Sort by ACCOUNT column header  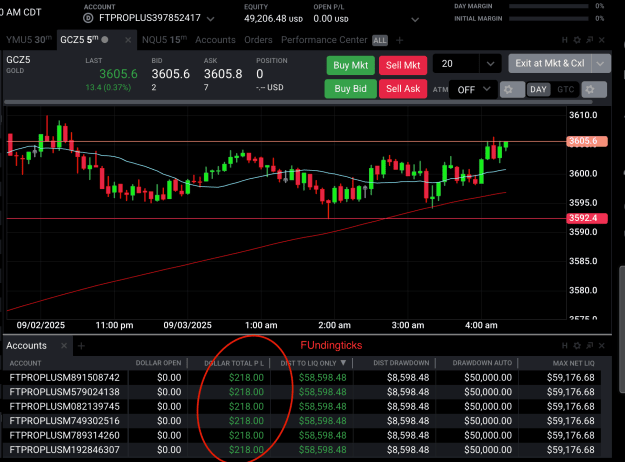click(x=26, y=363)
